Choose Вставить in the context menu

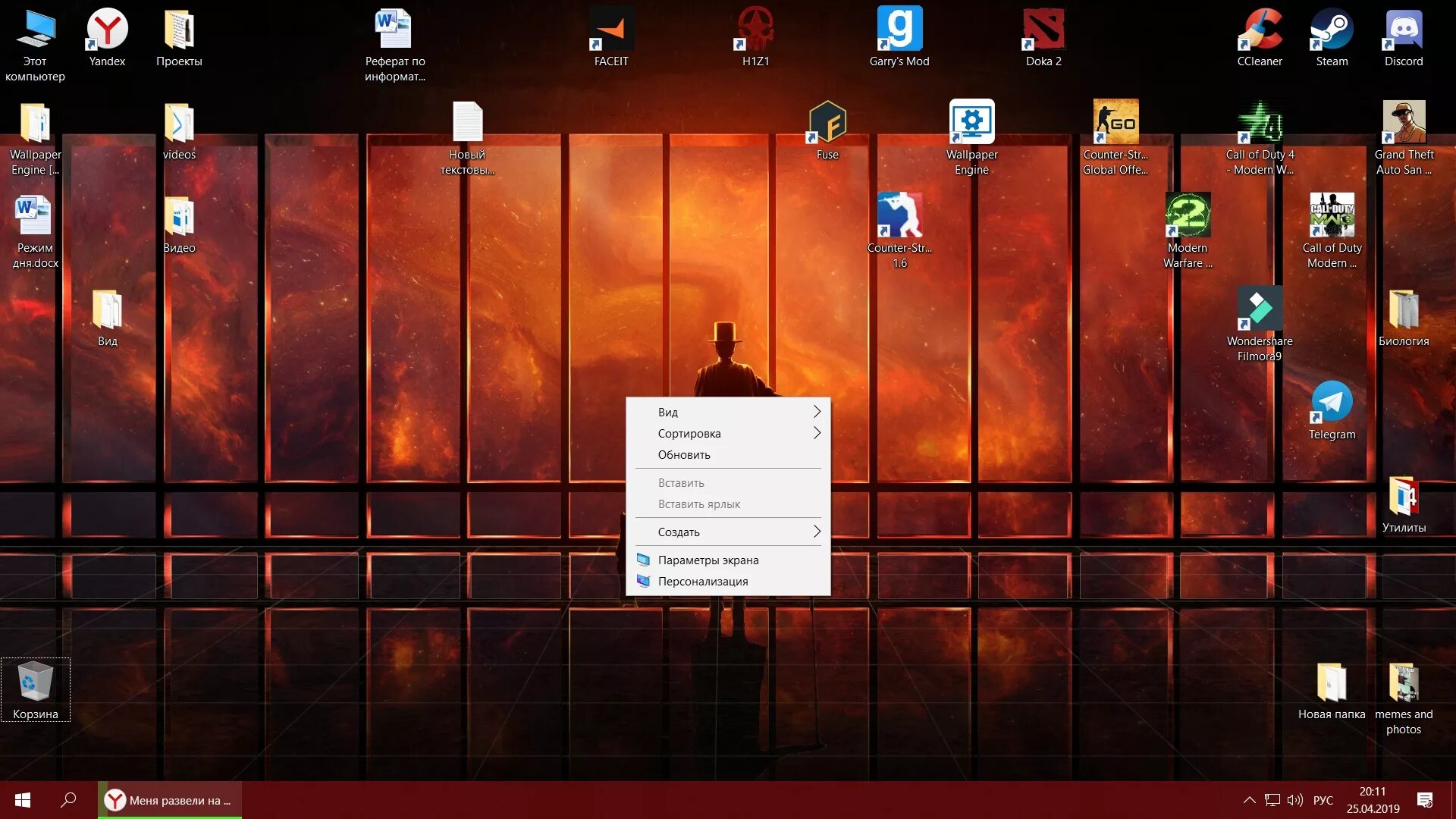[x=728, y=482]
